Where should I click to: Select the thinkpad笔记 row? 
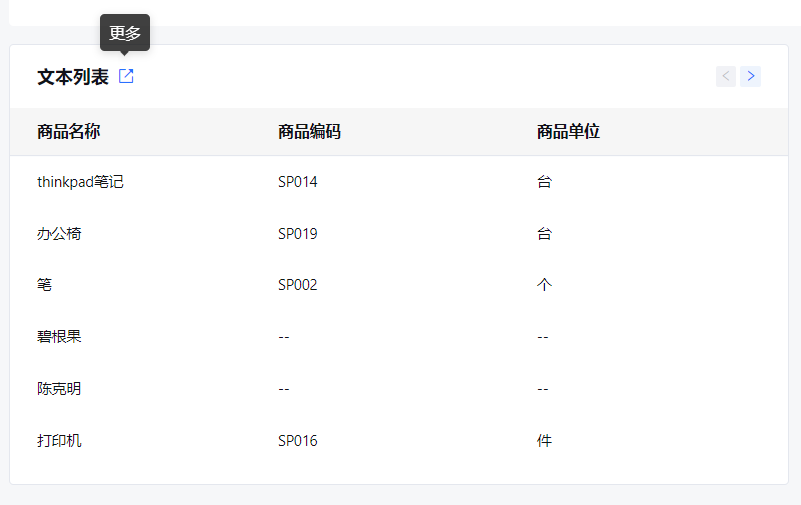[399, 182]
